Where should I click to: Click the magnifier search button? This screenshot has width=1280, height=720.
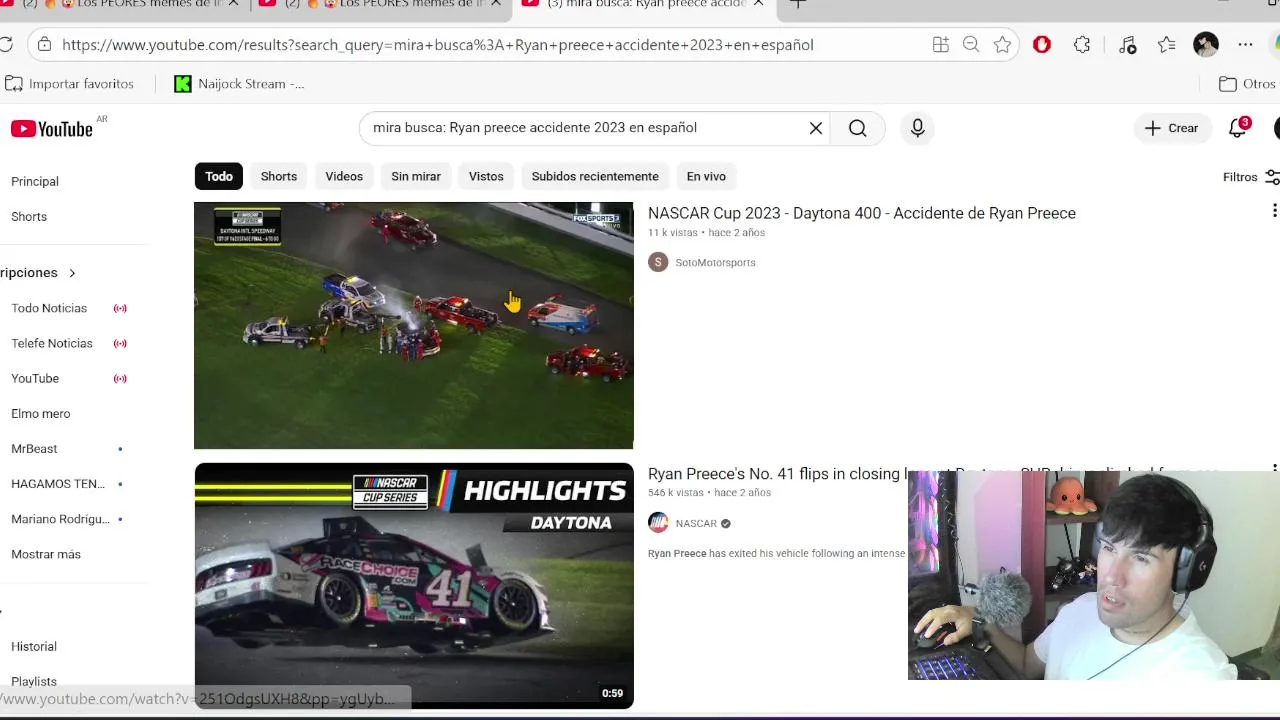click(857, 128)
